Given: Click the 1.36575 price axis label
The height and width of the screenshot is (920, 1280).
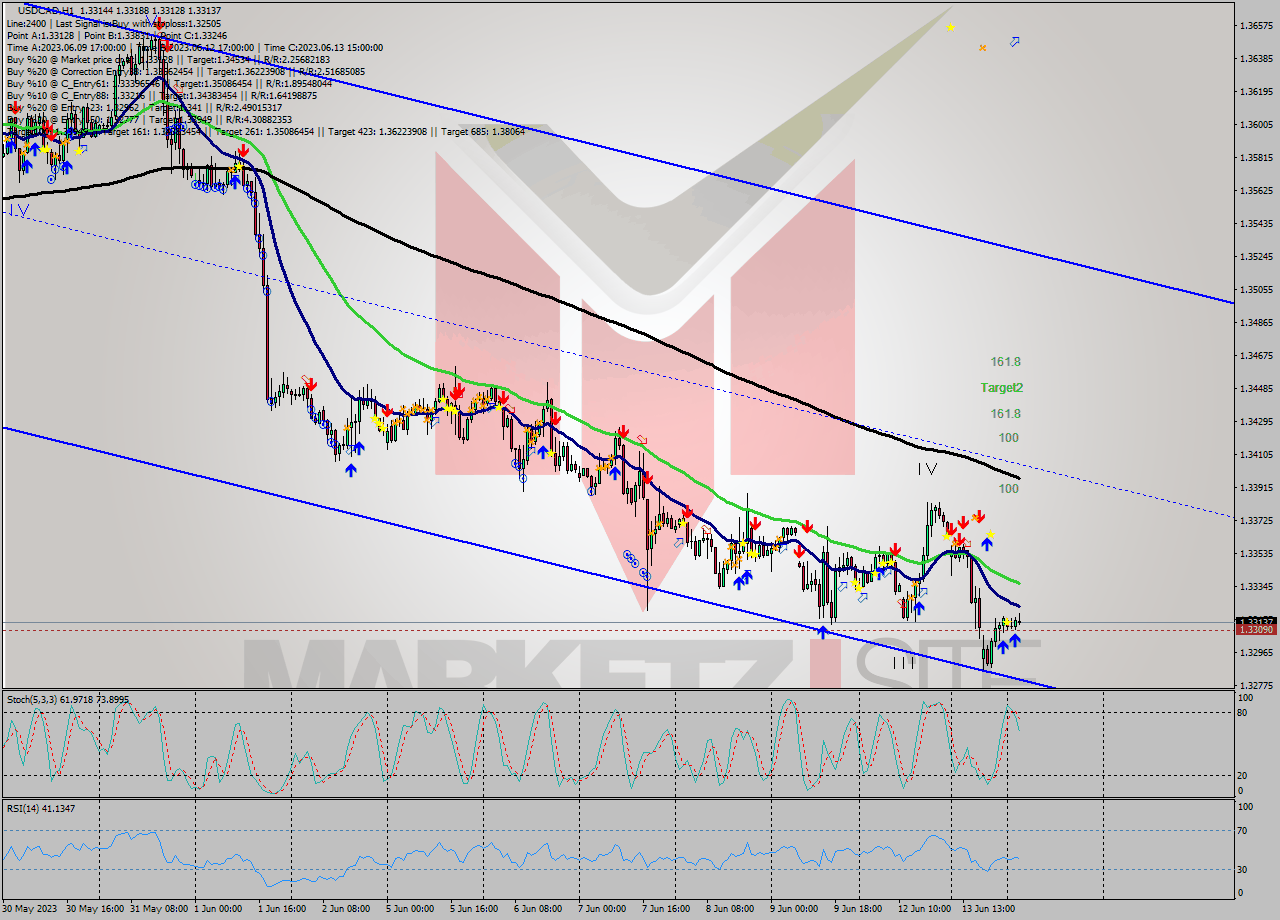Looking at the screenshot, I should point(1255,25).
